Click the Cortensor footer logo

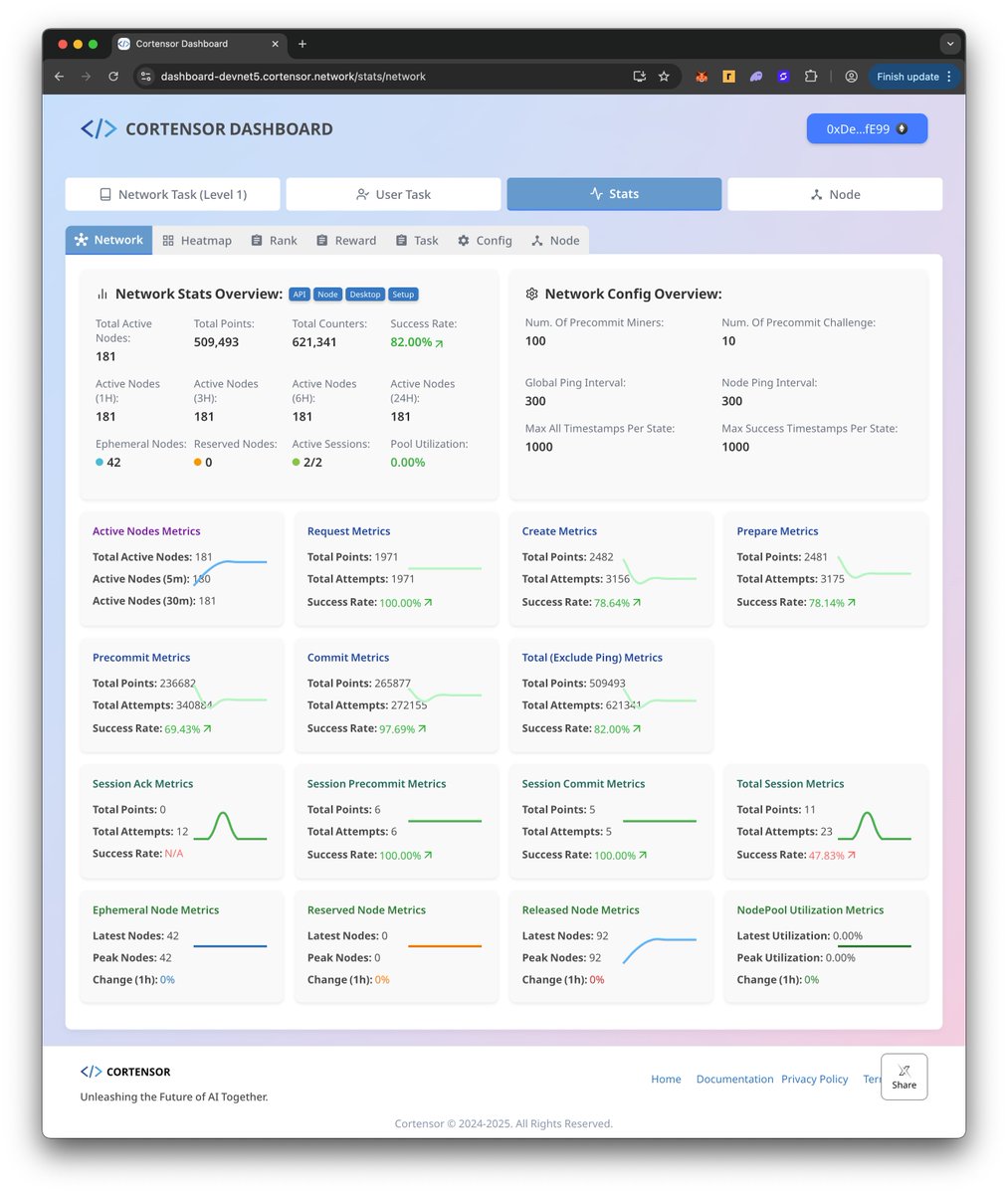125,1072
